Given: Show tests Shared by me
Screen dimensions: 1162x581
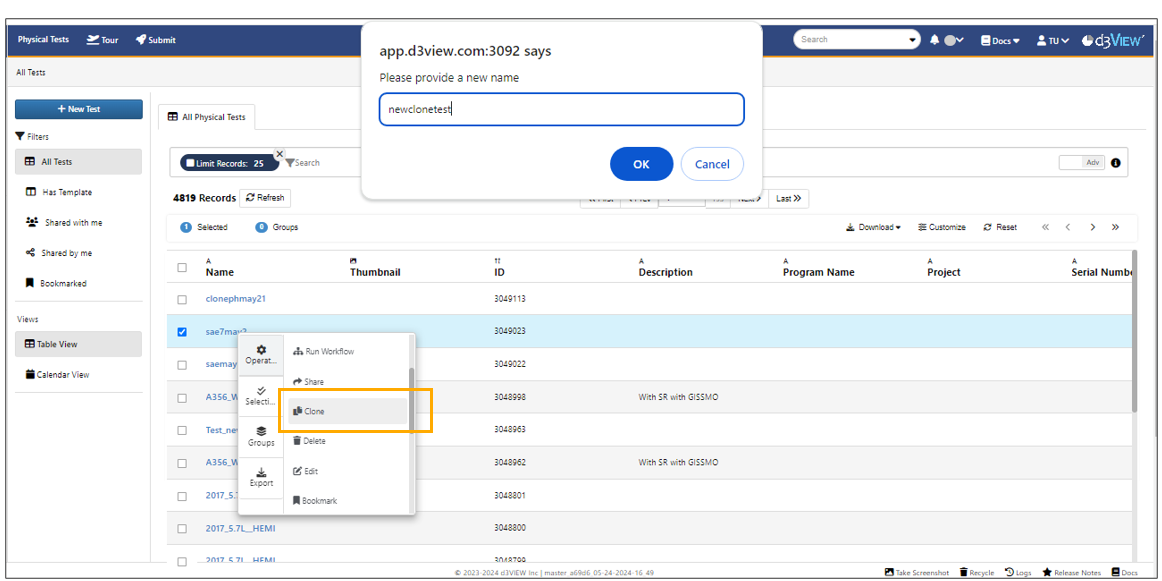Looking at the screenshot, I should click(79, 253).
